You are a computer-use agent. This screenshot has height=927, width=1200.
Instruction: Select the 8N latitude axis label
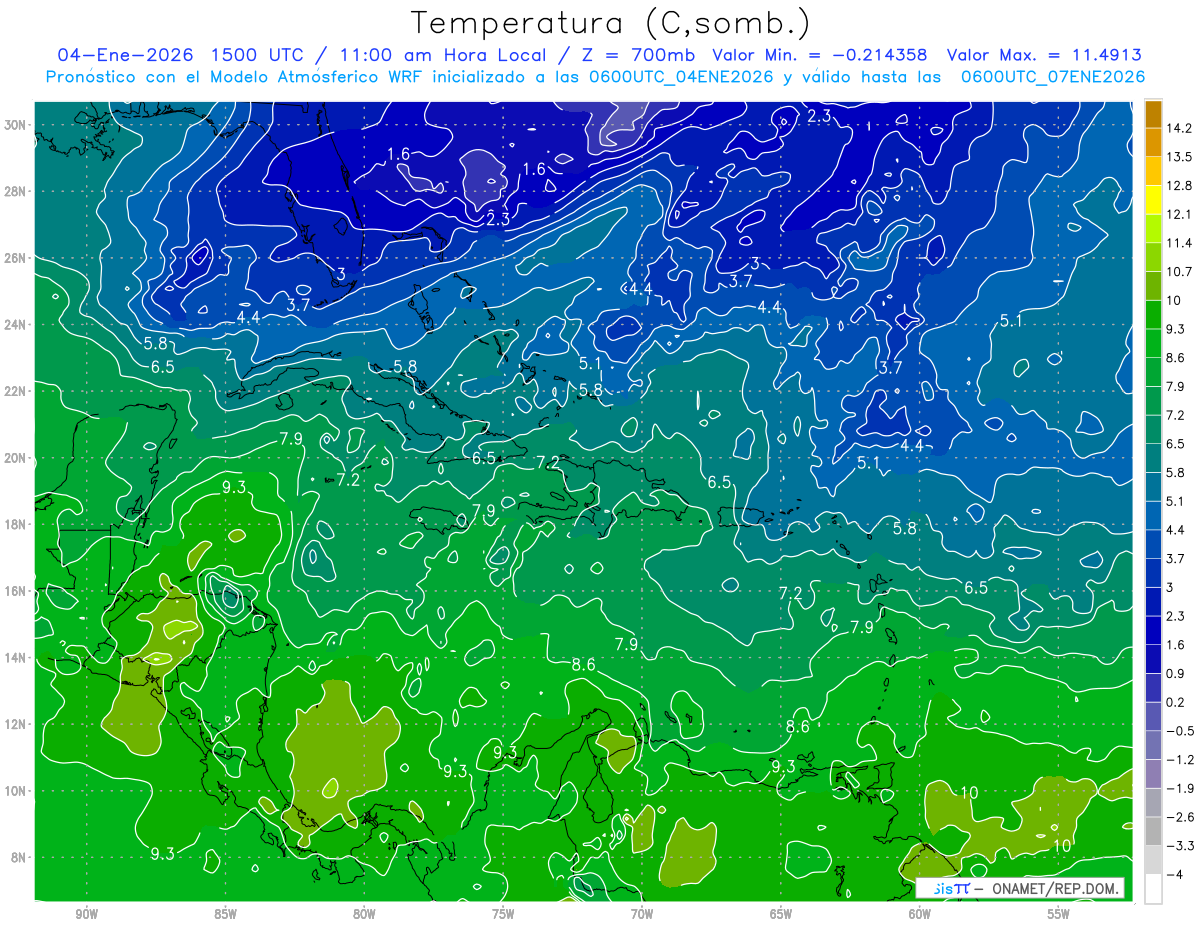tap(18, 858)
